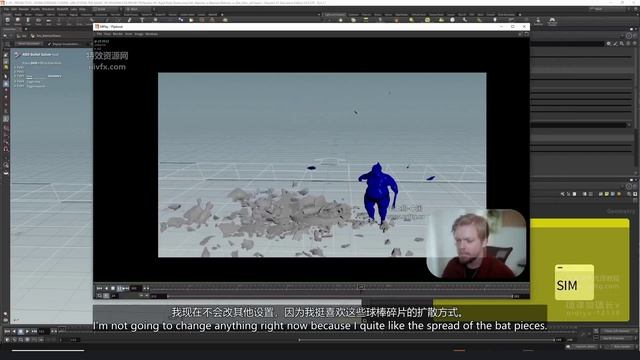Click the top-right button in the bottom bar
The image size is (640, 360).
pos(617,331)
